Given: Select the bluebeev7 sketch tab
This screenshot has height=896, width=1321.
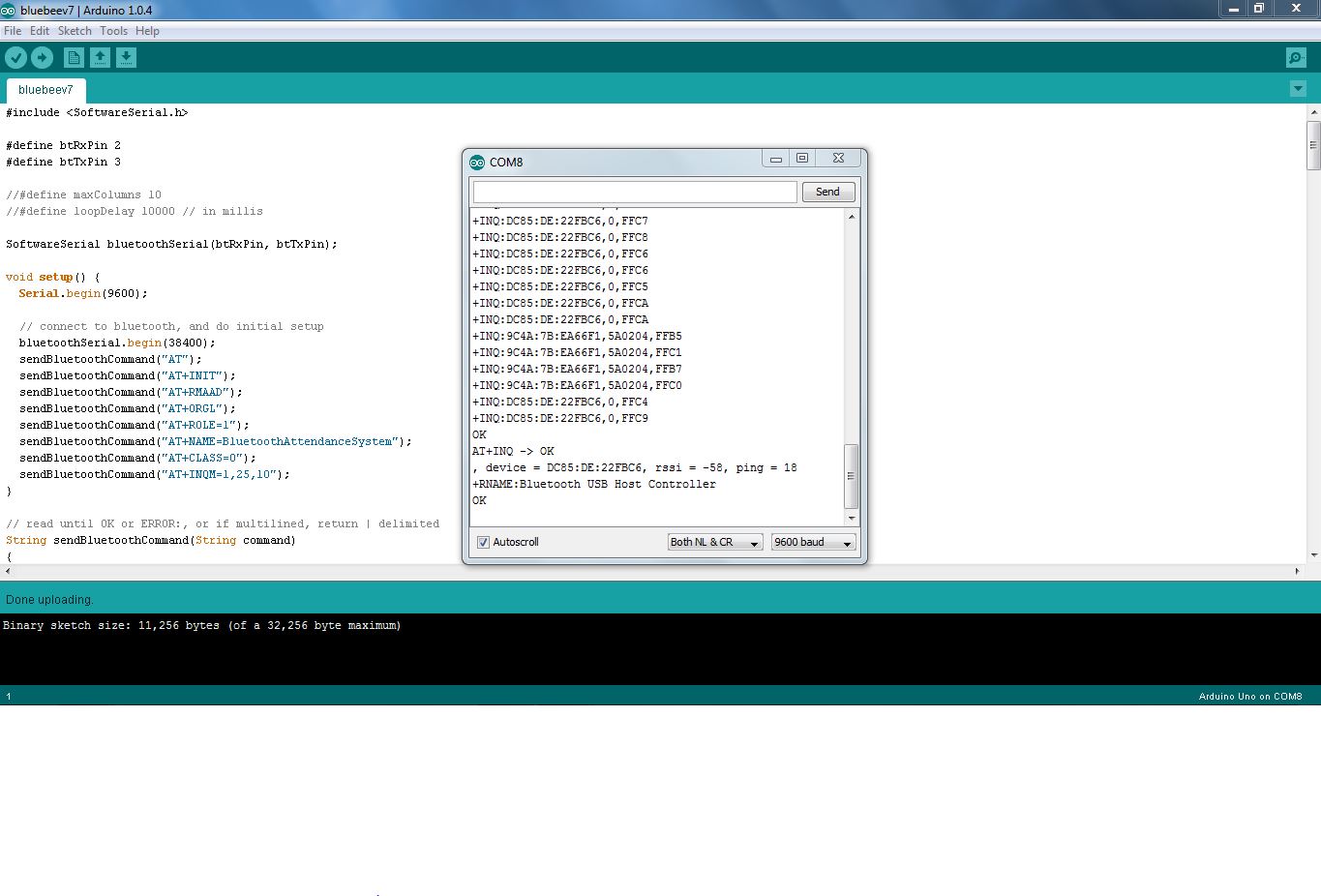Looking at the screenshot, I should click(x=45, y=90).
